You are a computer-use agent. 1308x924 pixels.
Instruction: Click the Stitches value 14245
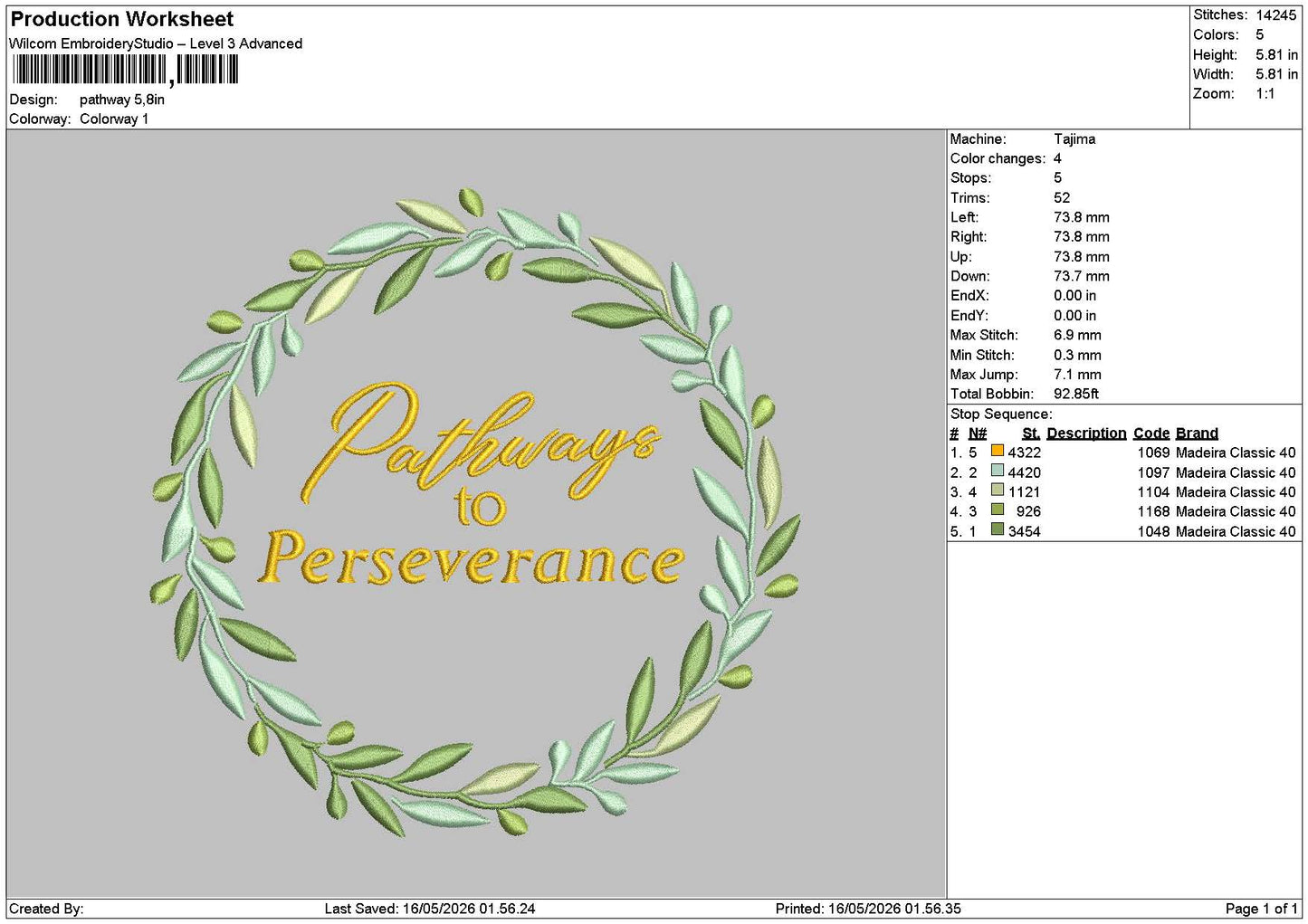(x=1275, y=14)
